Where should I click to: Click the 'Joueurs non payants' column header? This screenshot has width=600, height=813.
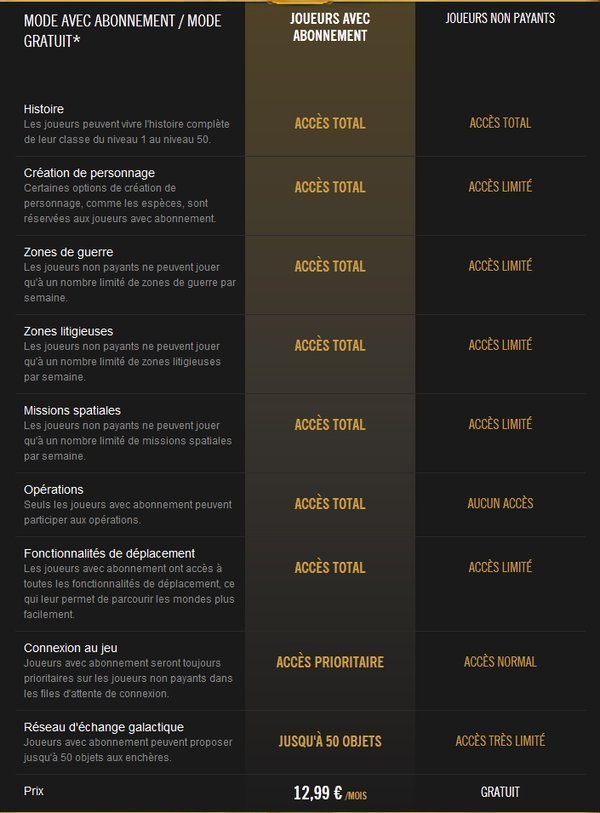500,18
